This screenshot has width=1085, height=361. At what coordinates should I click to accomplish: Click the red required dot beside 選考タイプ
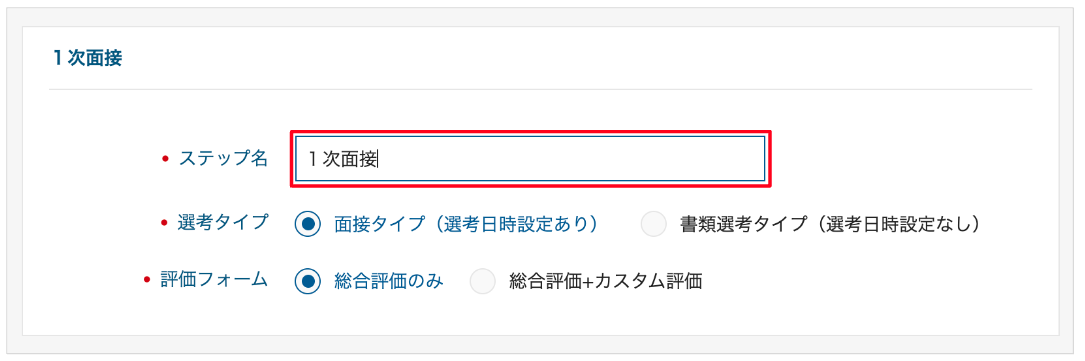(164, 223)
